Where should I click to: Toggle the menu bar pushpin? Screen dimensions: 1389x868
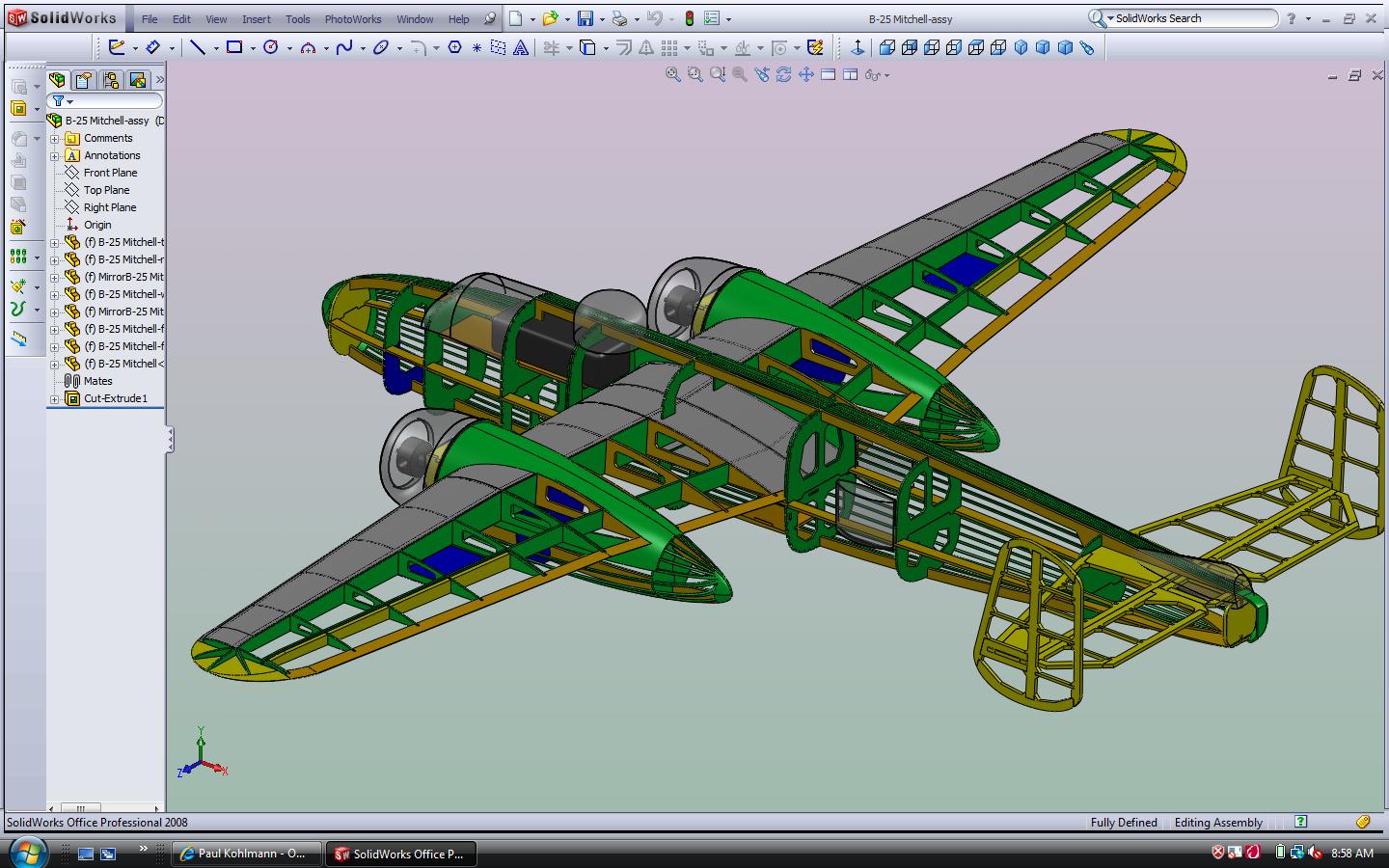pyautogui.click(x=490, y=18)
